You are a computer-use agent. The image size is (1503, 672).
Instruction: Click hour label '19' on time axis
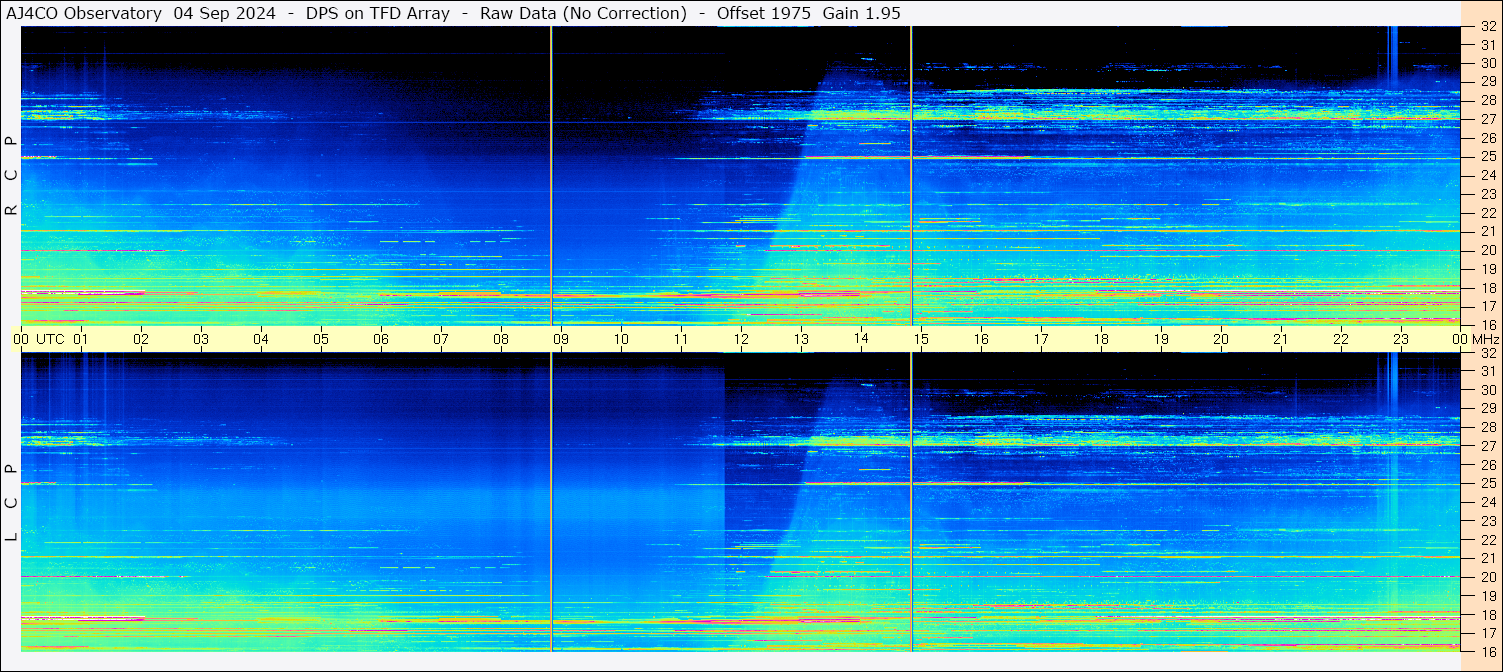tap(1161, 339)
